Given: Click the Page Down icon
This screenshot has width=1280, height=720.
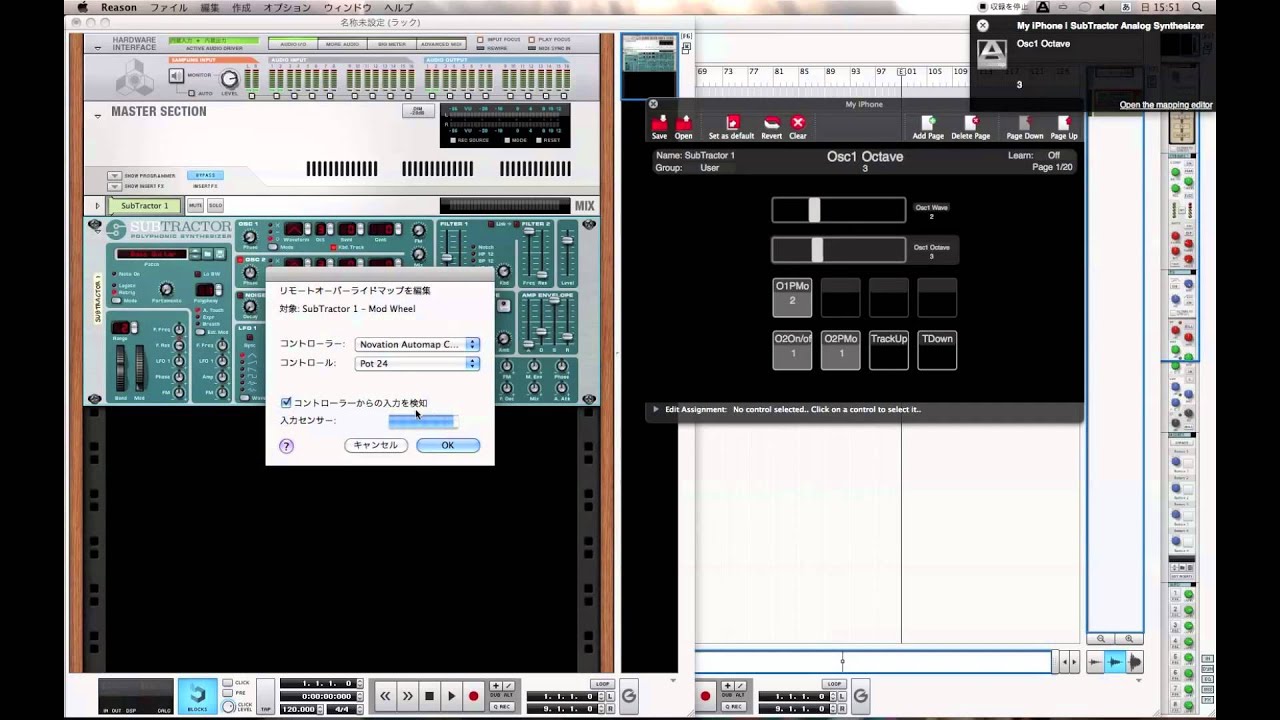Looking at the screenshot, I should 1025,123.
